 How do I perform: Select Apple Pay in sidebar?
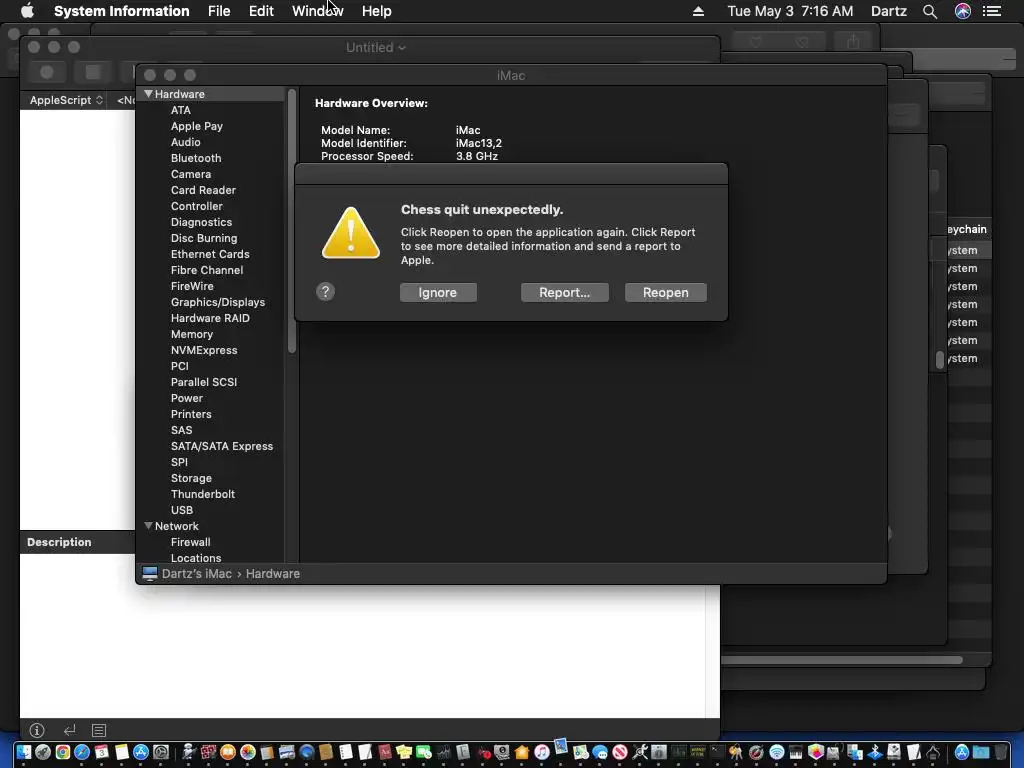click(x=197, y=126)
